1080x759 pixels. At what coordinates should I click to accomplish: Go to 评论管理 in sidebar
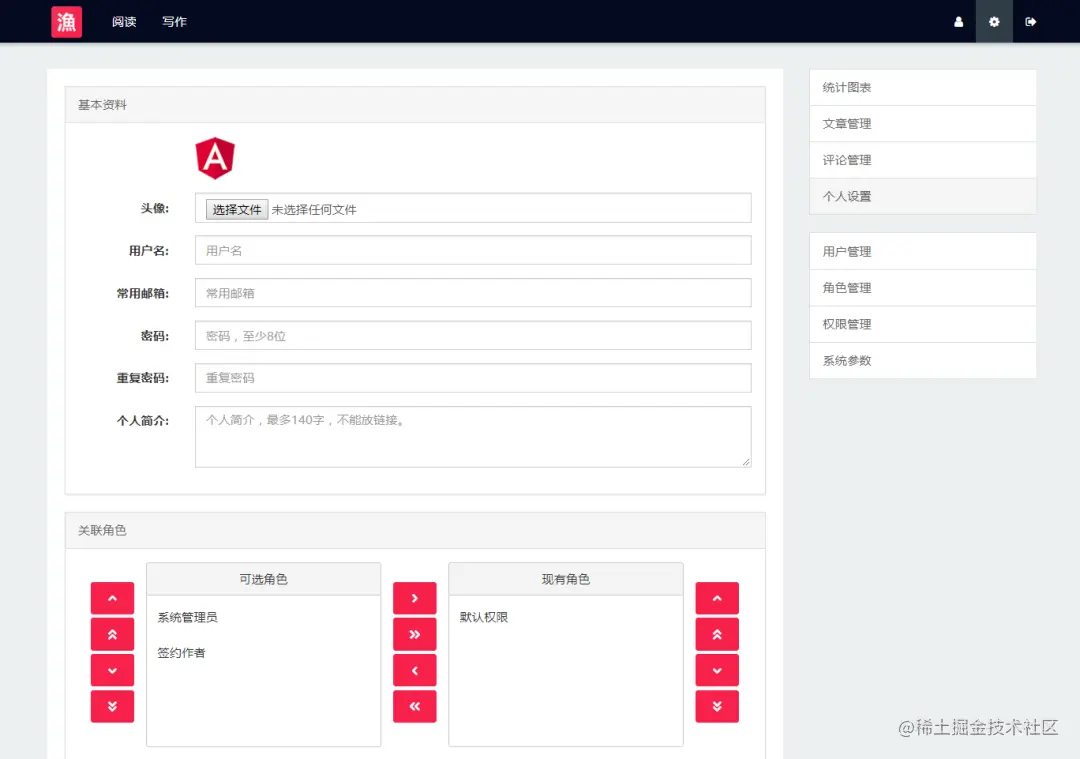pyautogui.click(x=922, y=160)
